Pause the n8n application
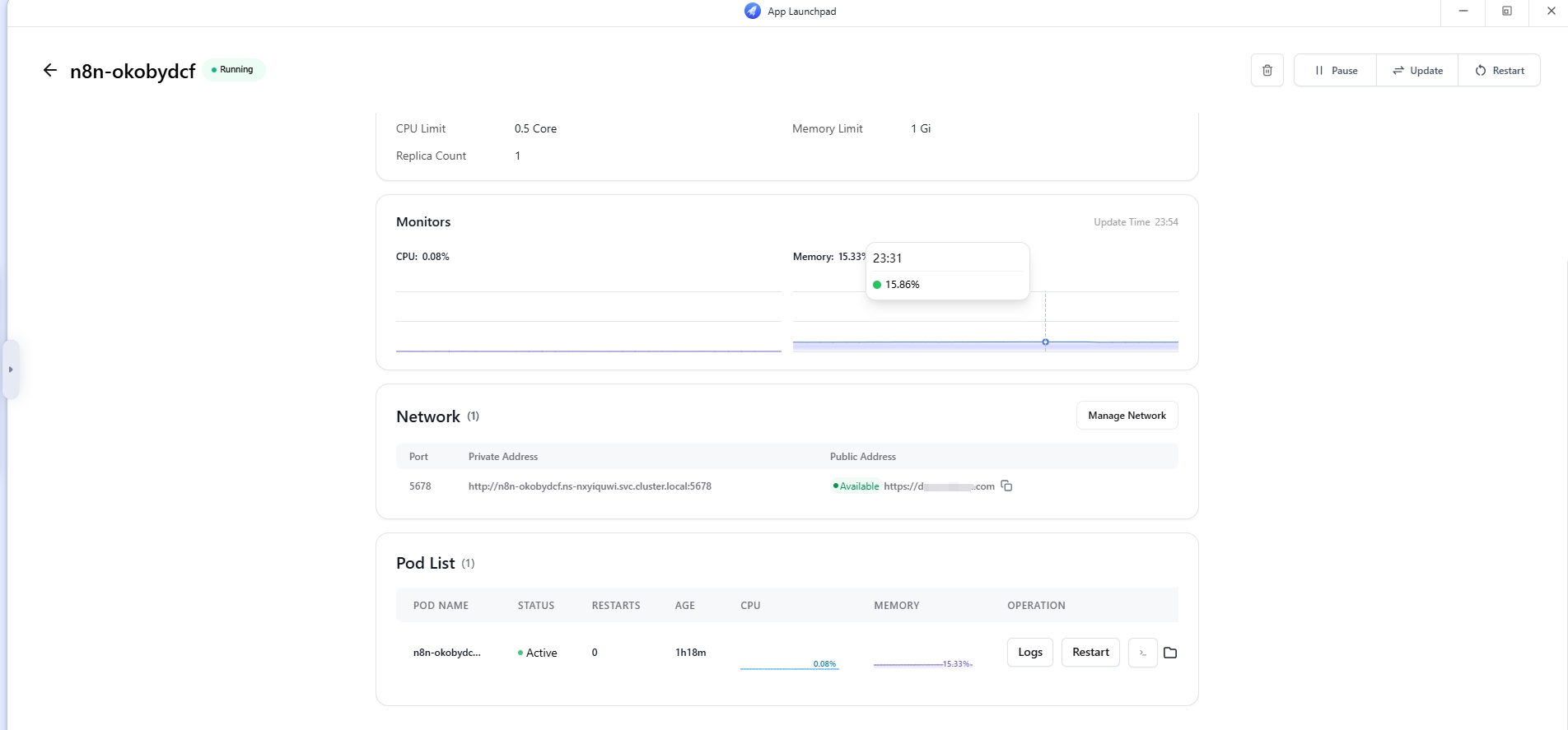The height and width of the screenshot is (730, 1568). (1335, 71)
